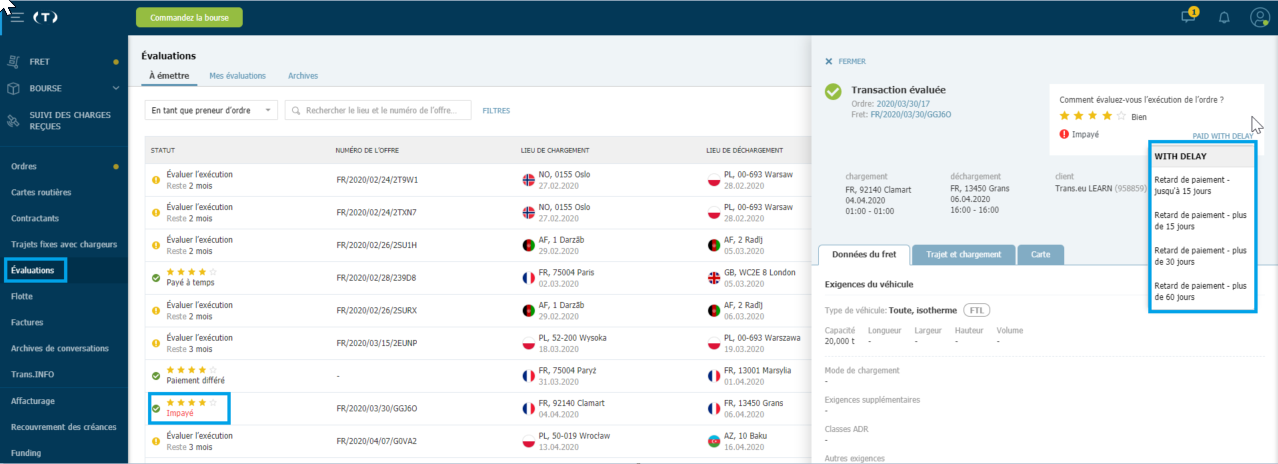Open the PAID WITH DELAY dropdown
Image resolution: width=1278 pixels, height=464 pixels.
[x=1222, y=136]
